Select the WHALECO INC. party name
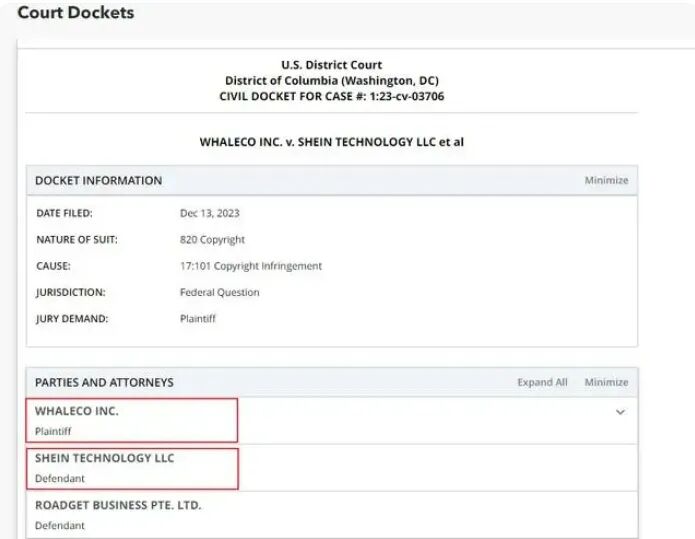The width and height of the screenshot is (695, 539). (x=77, y=411)
